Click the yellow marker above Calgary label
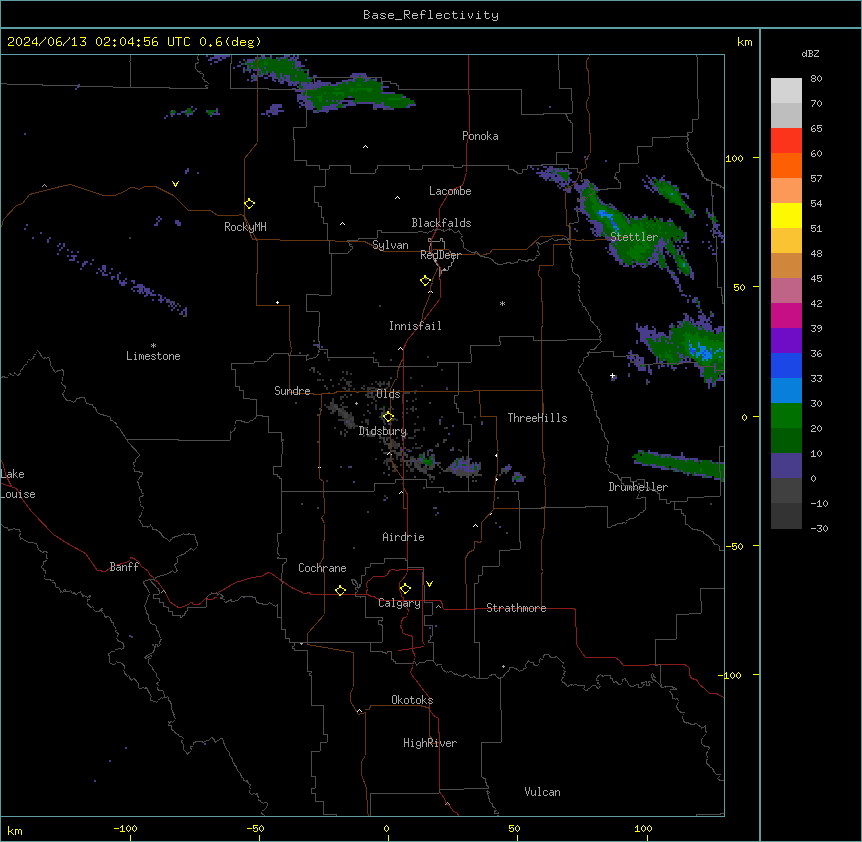The height and width of the screenshot is (842, 862). click(405, 589)
